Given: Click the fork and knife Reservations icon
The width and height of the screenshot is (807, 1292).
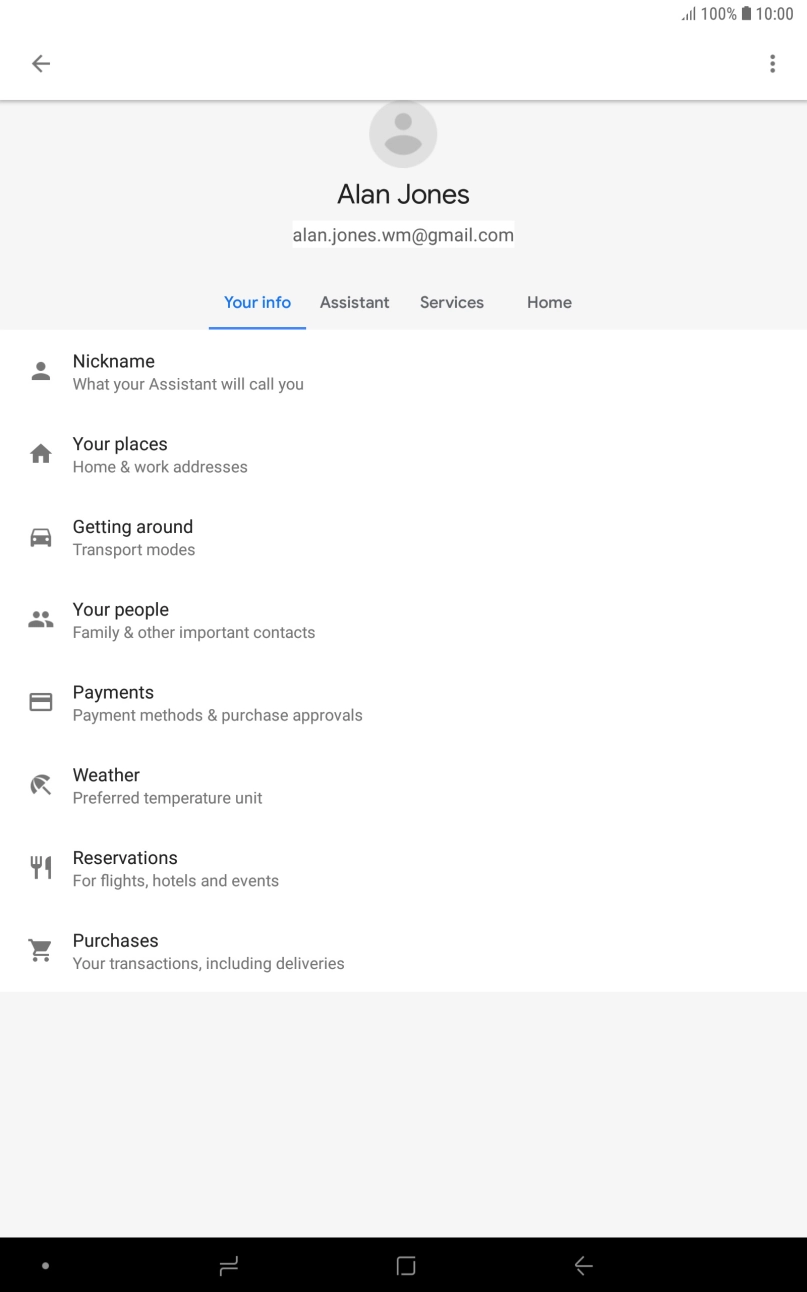Looking at the screenshot, I should tap(40, 868).
